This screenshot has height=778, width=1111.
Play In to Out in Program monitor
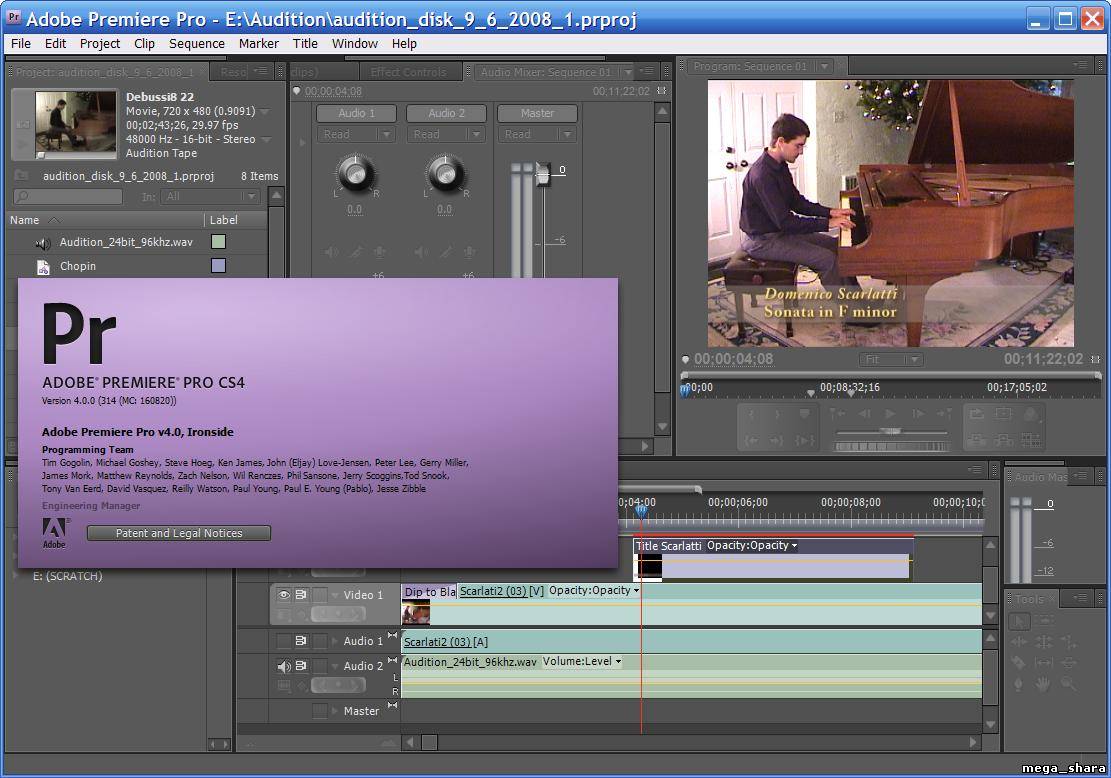click(x=804, y=441)
